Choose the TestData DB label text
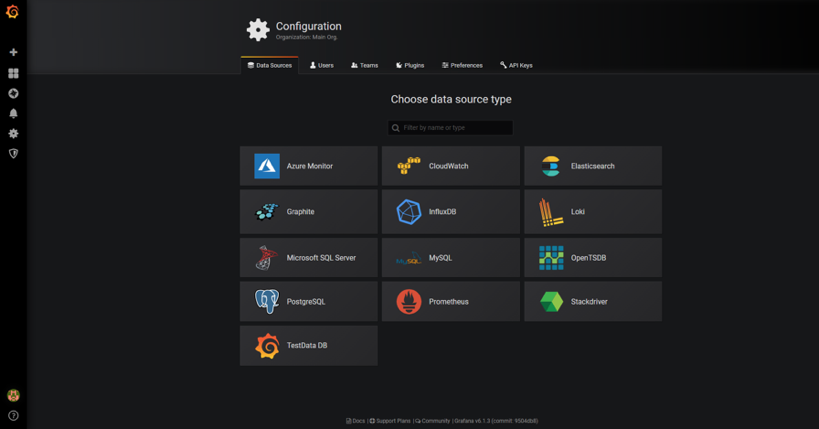The height and width of the screenshot is (429, 819). click(x=307, y=345)
